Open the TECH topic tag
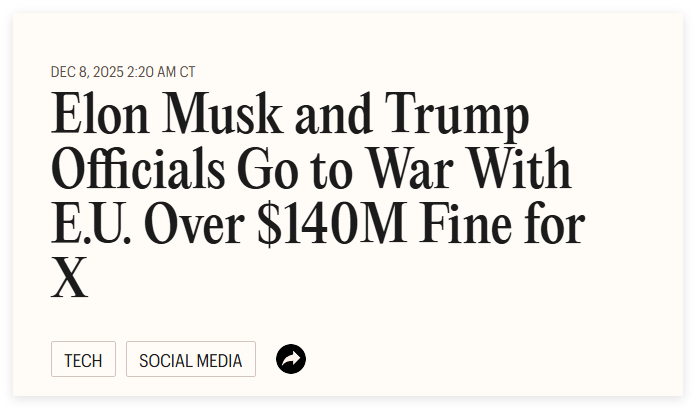This screenshot has height=409, width=696. (83, 360)
